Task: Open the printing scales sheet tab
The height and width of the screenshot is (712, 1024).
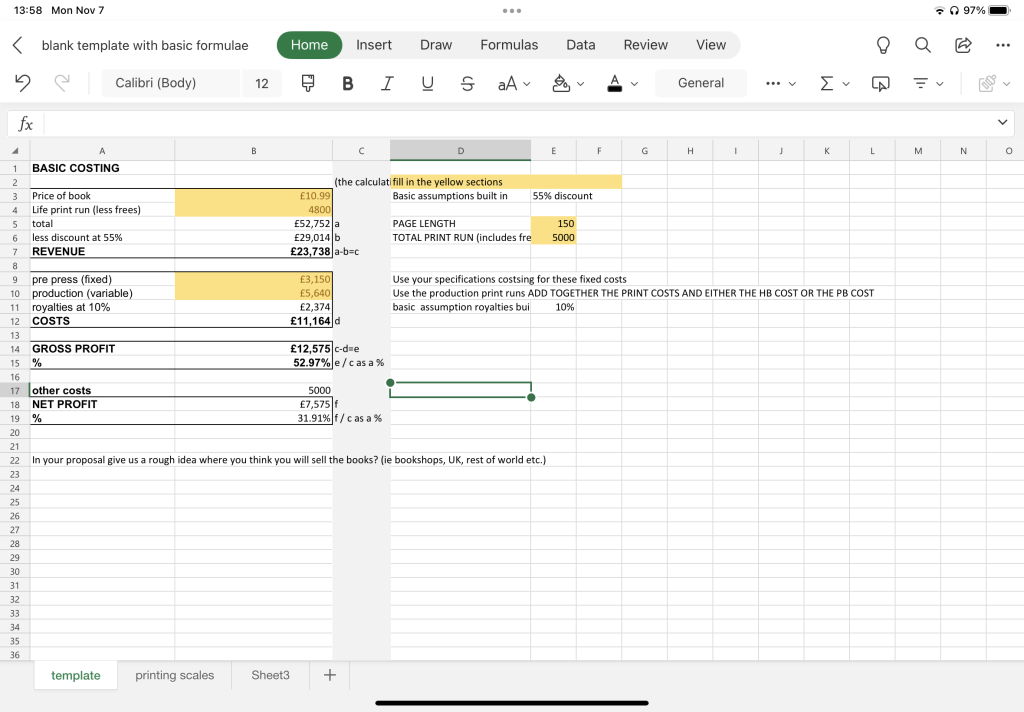Action: tap(174, 675)
